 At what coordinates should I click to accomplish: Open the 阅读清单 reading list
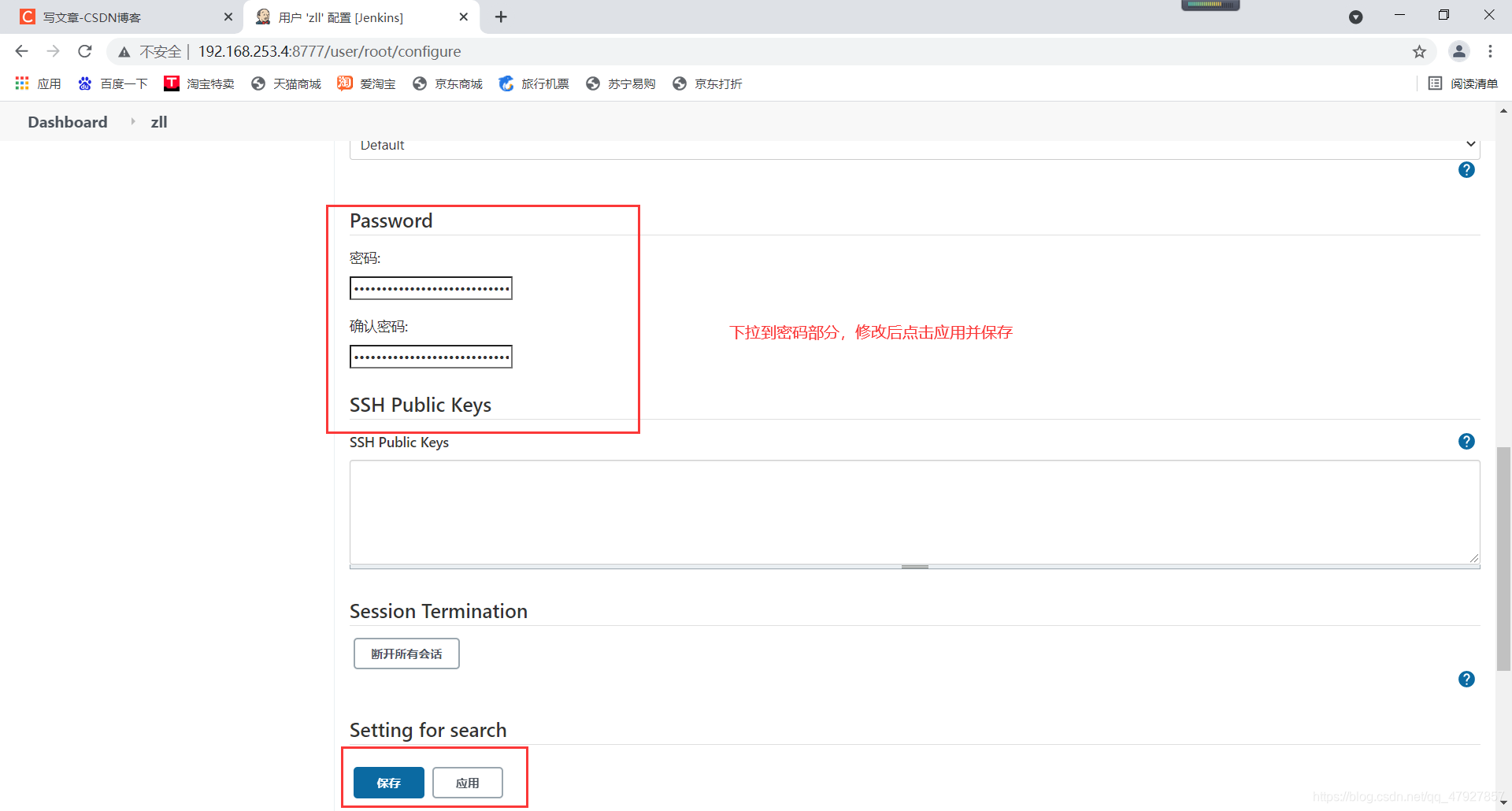point(1463,83)
